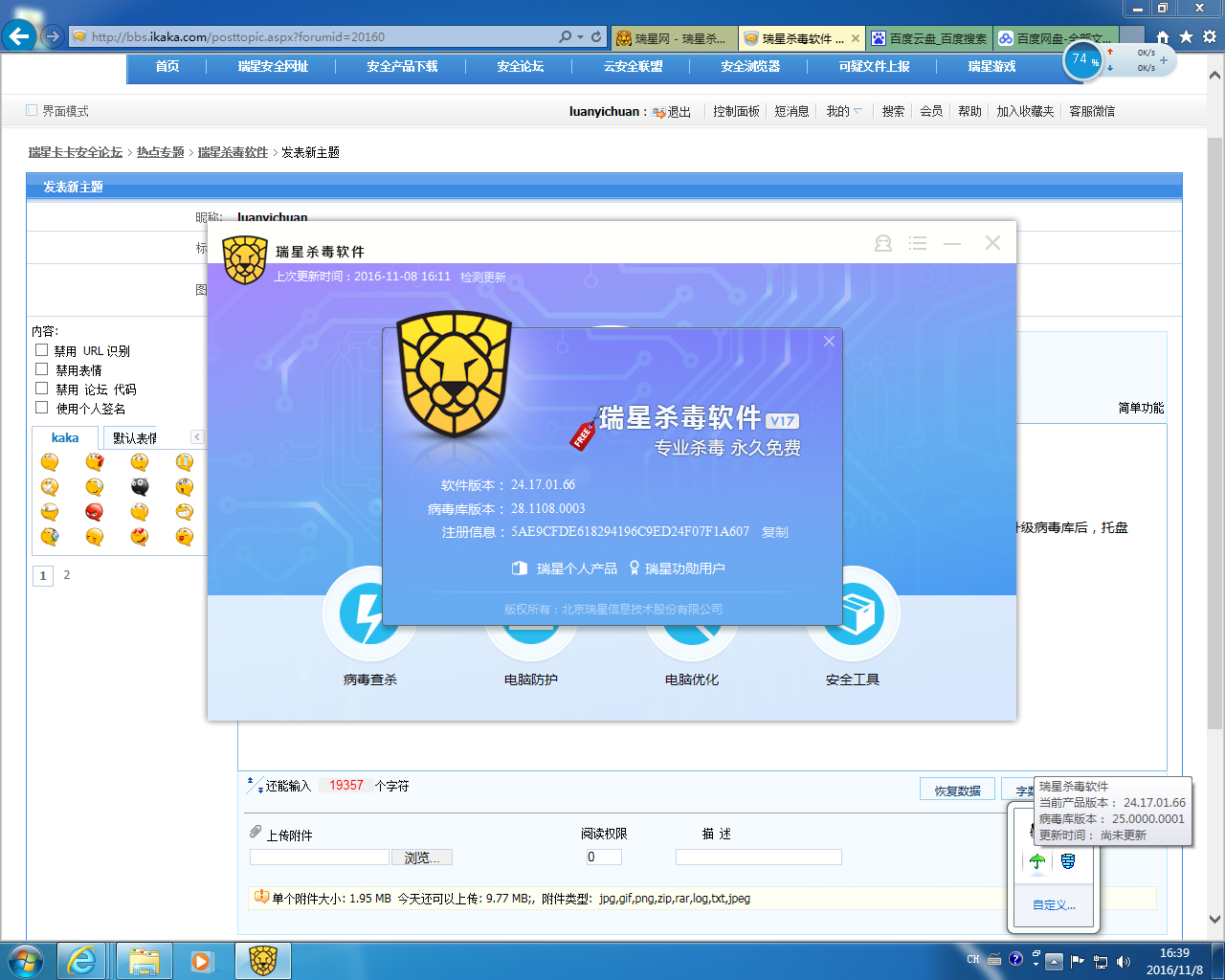This screenshot has width=1225, height=980.
Task: Click the 描述 description input field
Action: [759, 857]
